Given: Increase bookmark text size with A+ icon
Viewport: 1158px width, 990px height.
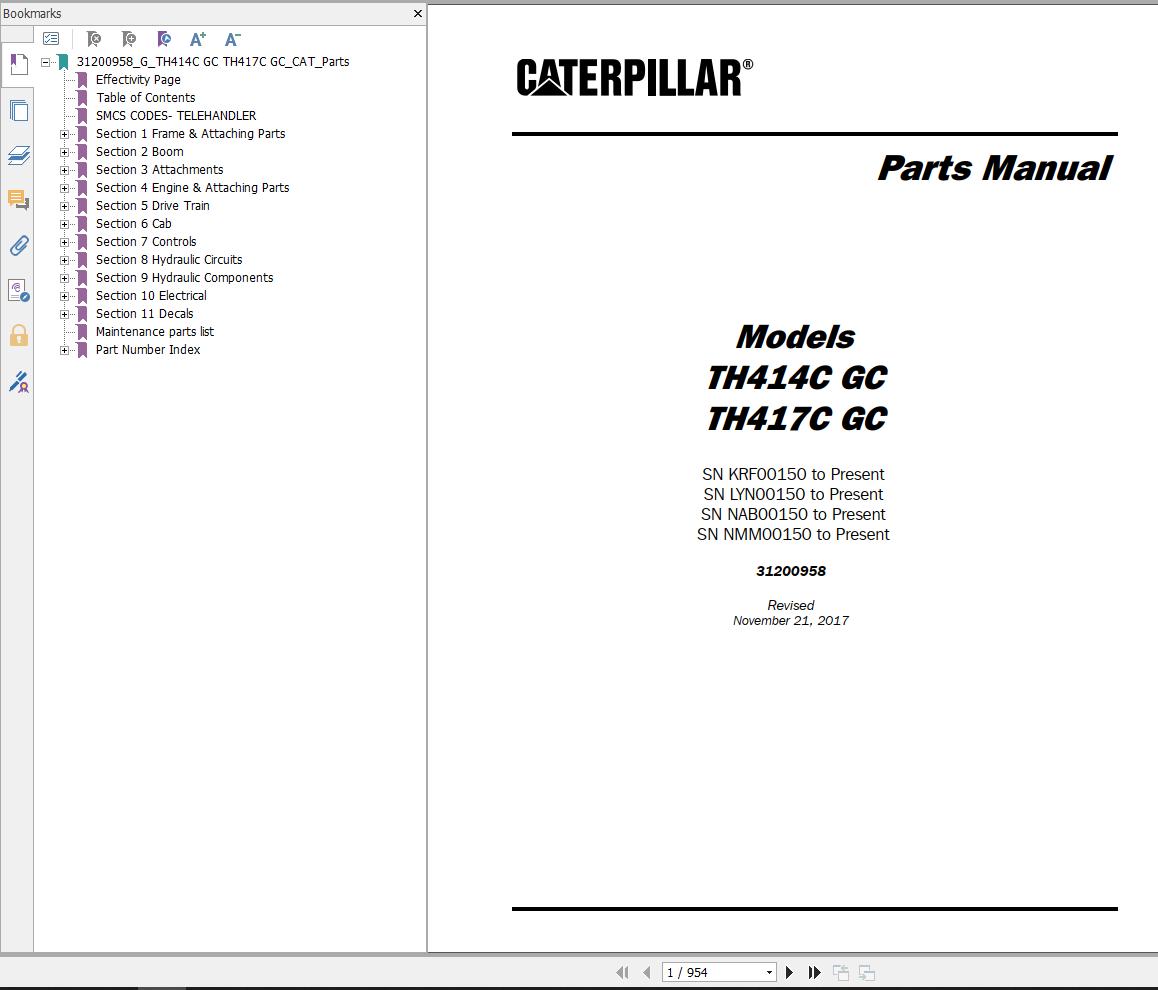Looking at the screenshot, I should [x=198, y=38].
